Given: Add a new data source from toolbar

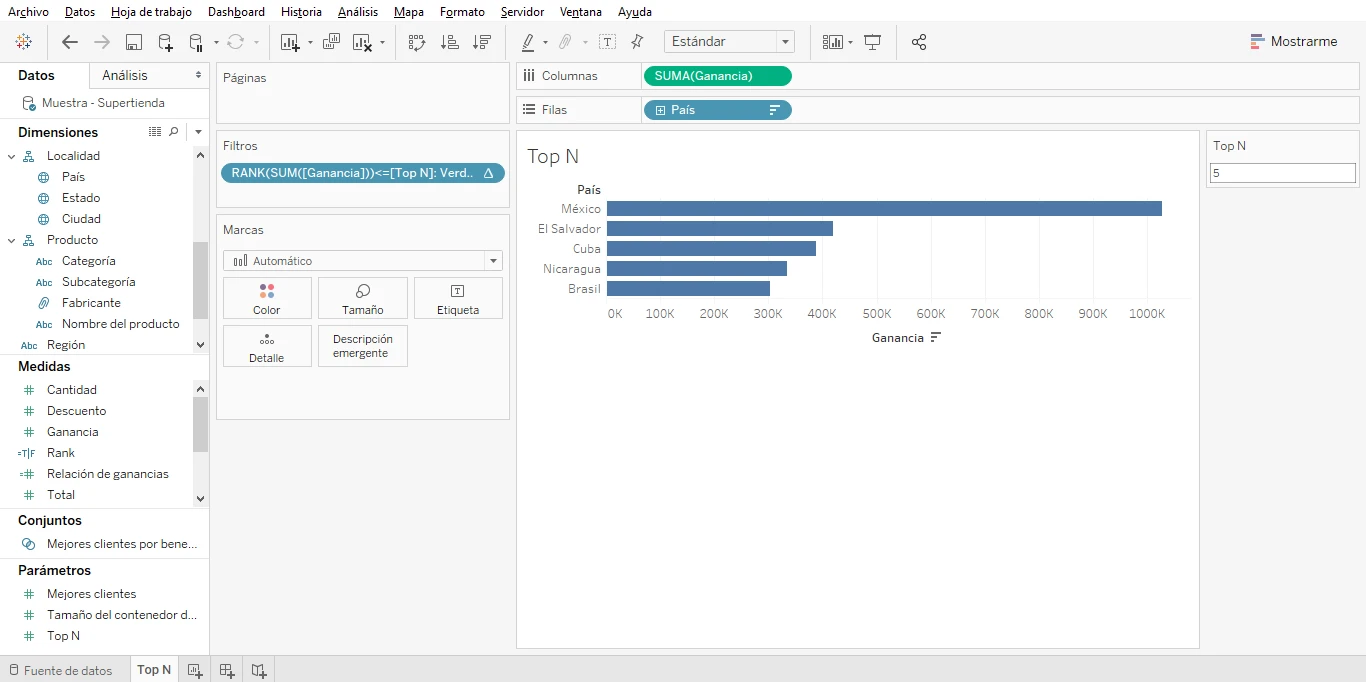Looking at the screenshot, I should pos(166,42).
